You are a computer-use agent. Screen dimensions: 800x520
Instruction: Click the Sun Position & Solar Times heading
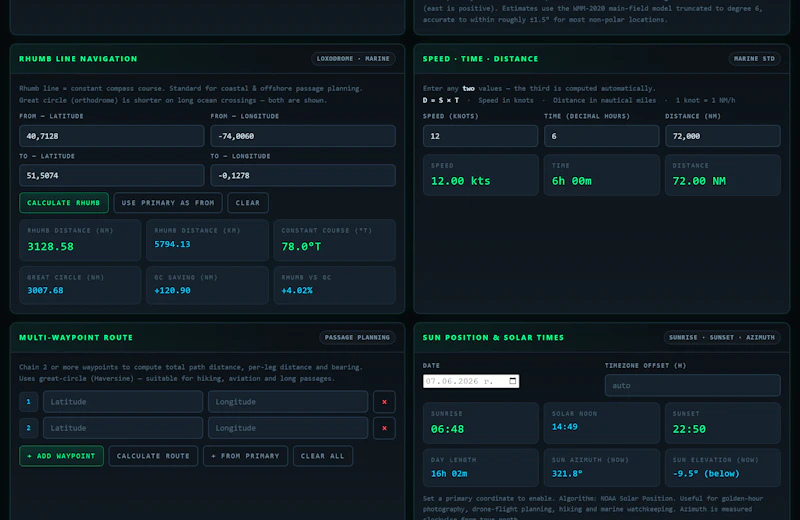pos(493,337)
